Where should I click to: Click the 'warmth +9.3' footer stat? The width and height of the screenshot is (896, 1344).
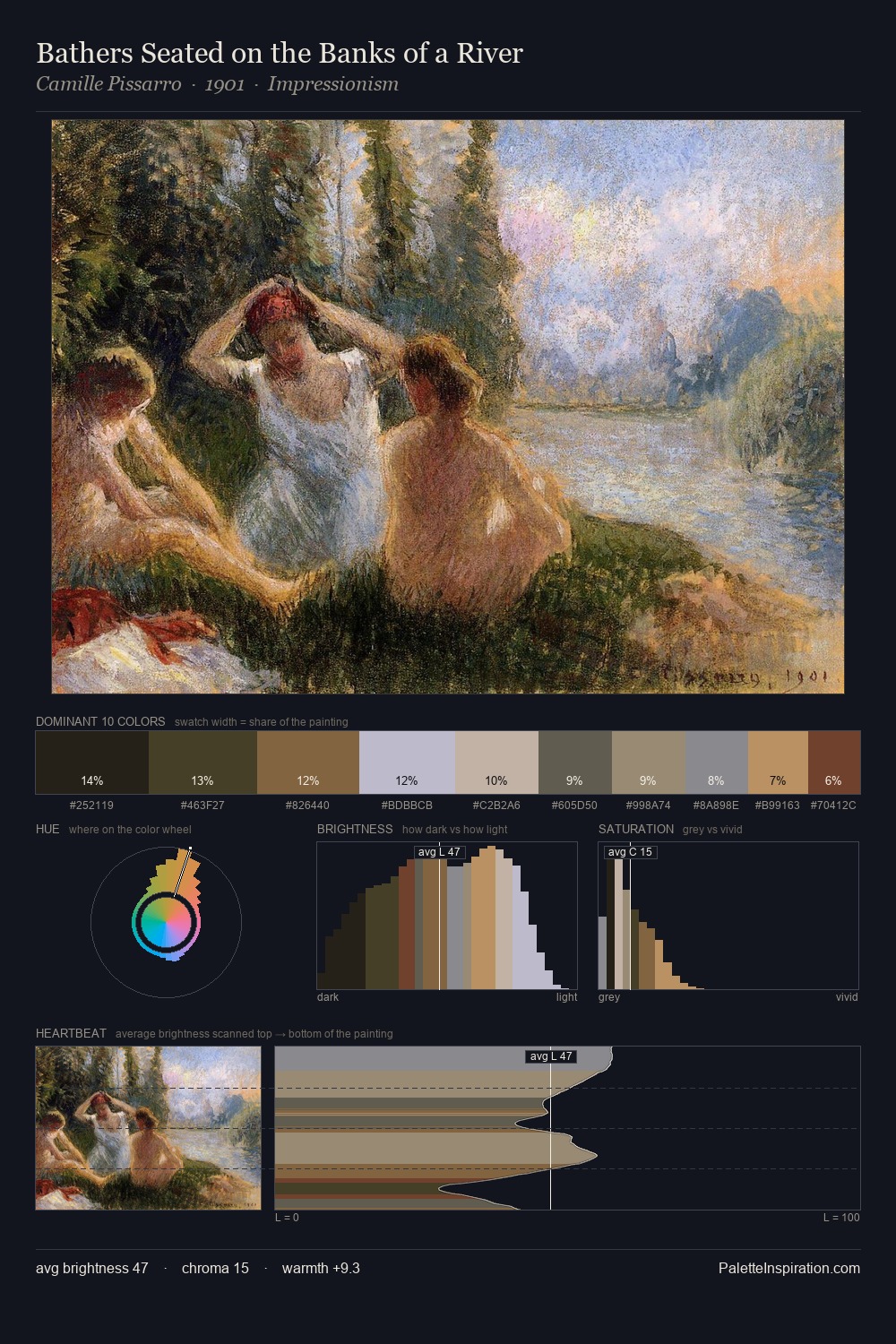tap(321, 1268)
